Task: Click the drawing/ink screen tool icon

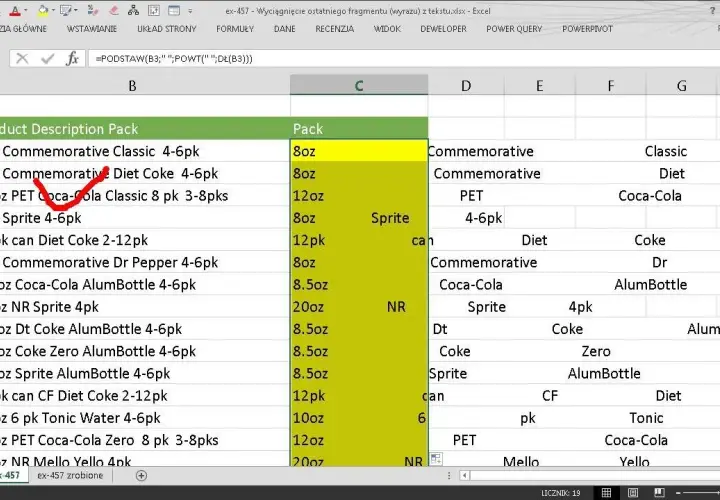Action: tap(66, 10)
